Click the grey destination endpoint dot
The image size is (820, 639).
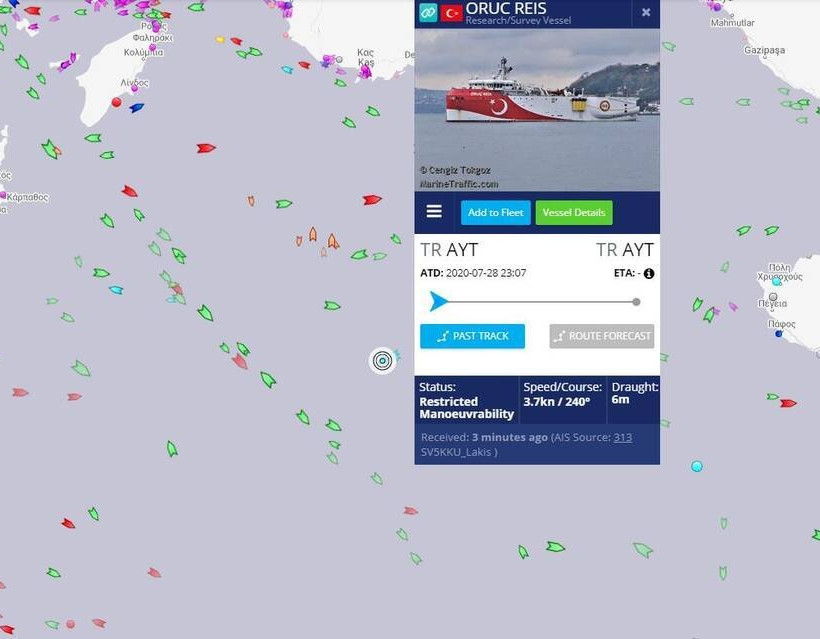[x=636, y=302]
